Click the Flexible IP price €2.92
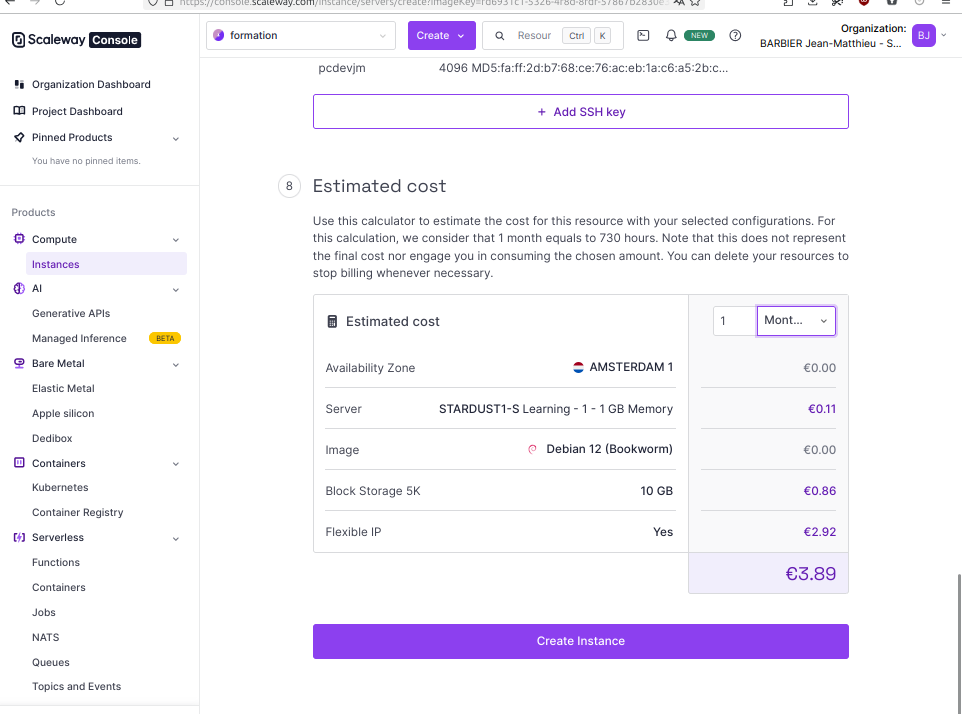Screen dimensions: 962x714 click(820, 532)
